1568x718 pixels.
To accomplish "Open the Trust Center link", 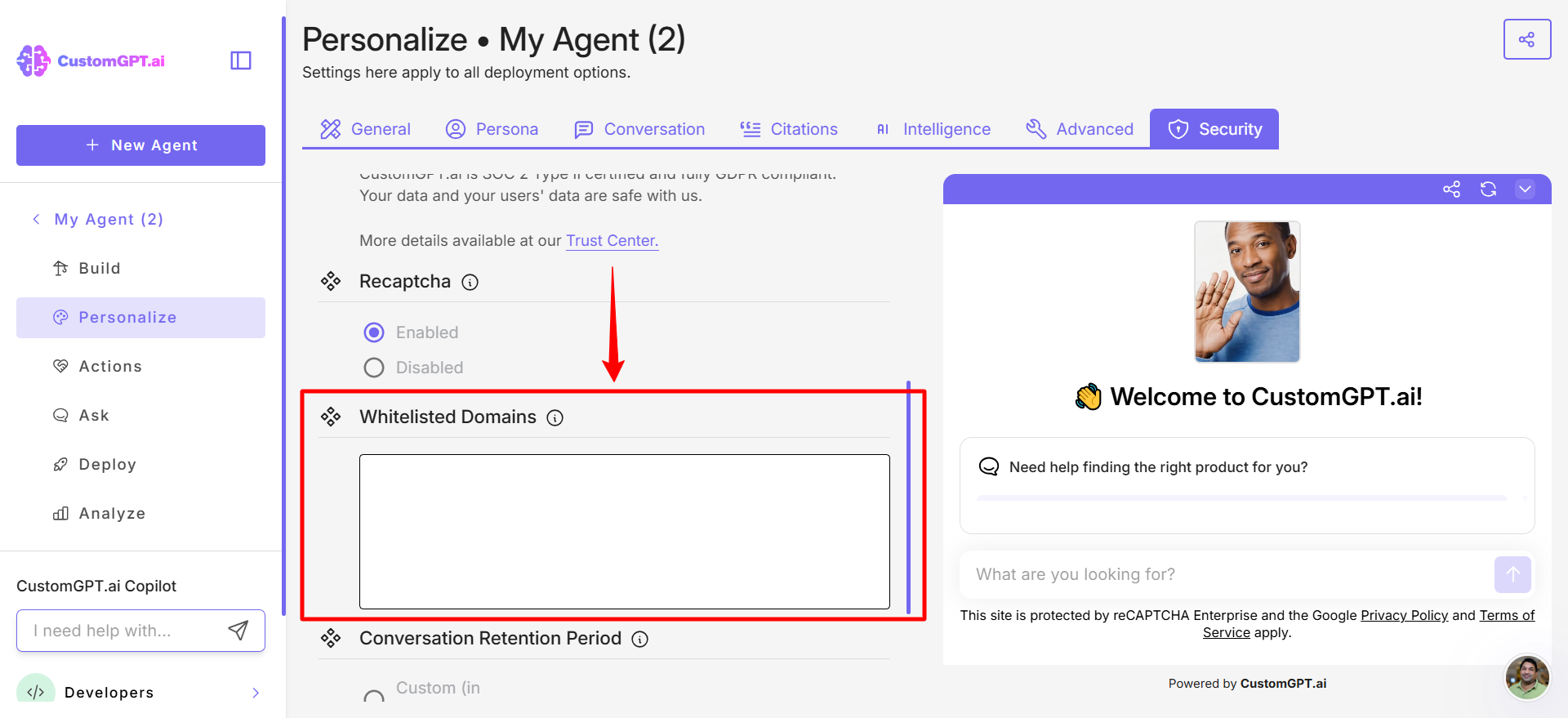I will [612, 241].
